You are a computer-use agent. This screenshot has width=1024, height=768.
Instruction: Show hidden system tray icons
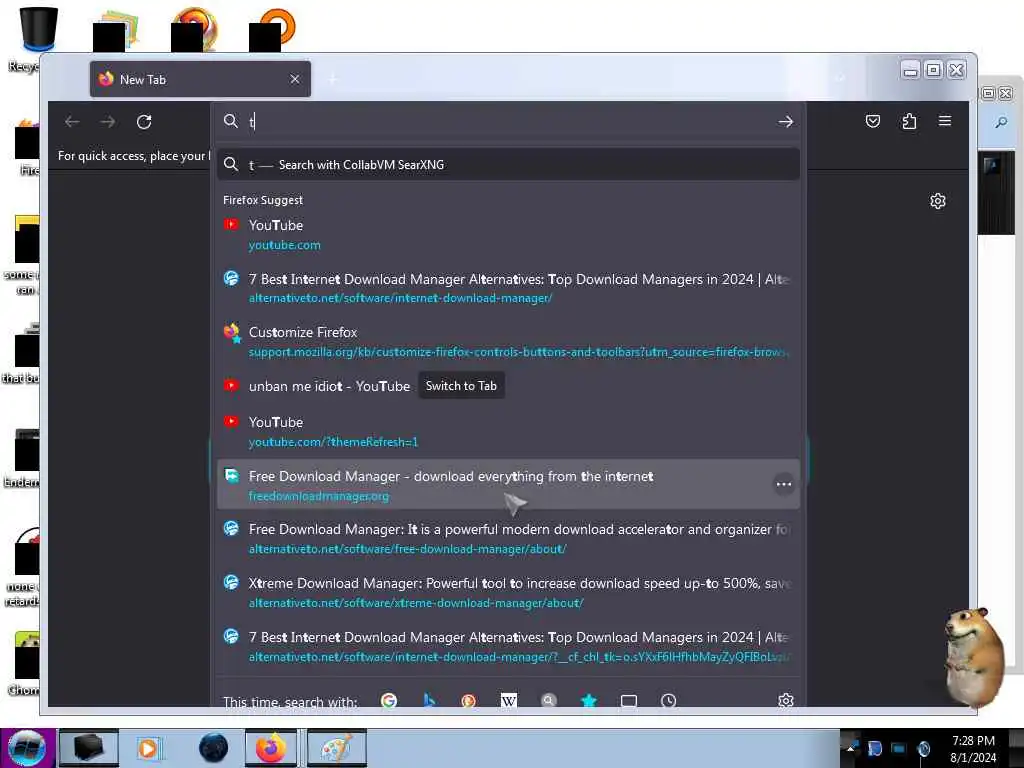click(850, 748)
